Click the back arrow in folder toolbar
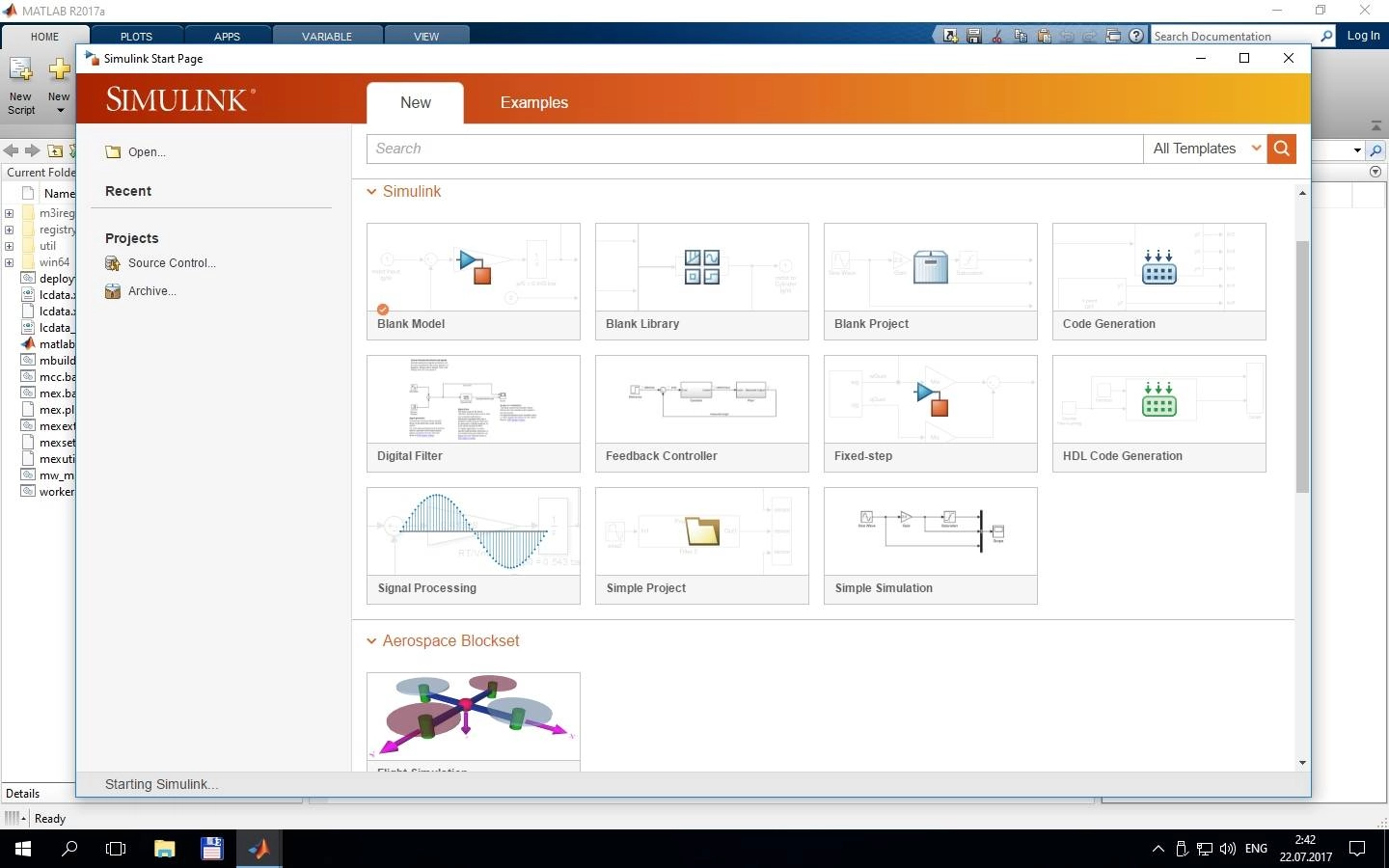The image size is (1389, 868). [x=12, y=150]
